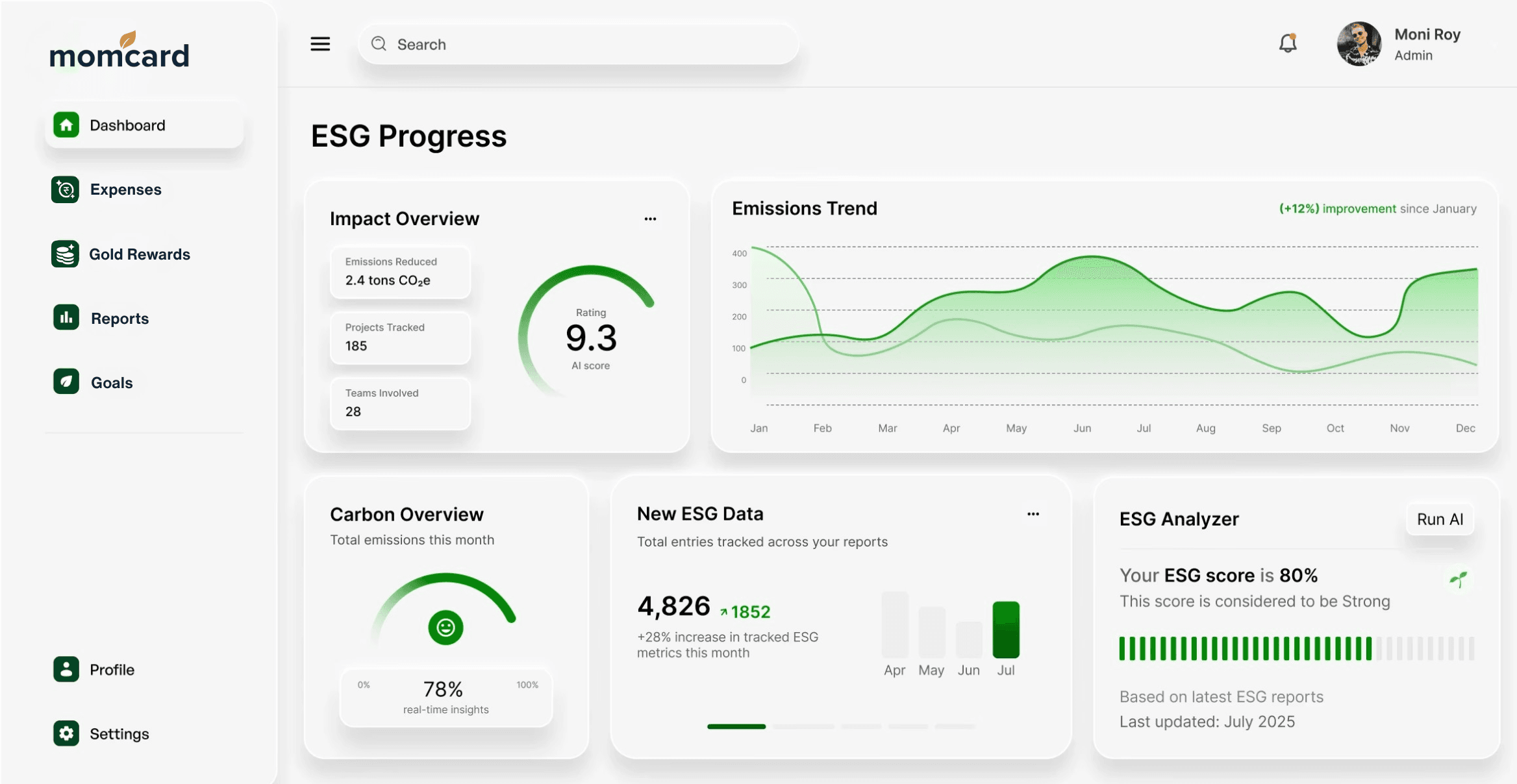This screenshot has width=1517, height=784.
Task: Run the AI ESG analyzer
Action: [1440, 519]
